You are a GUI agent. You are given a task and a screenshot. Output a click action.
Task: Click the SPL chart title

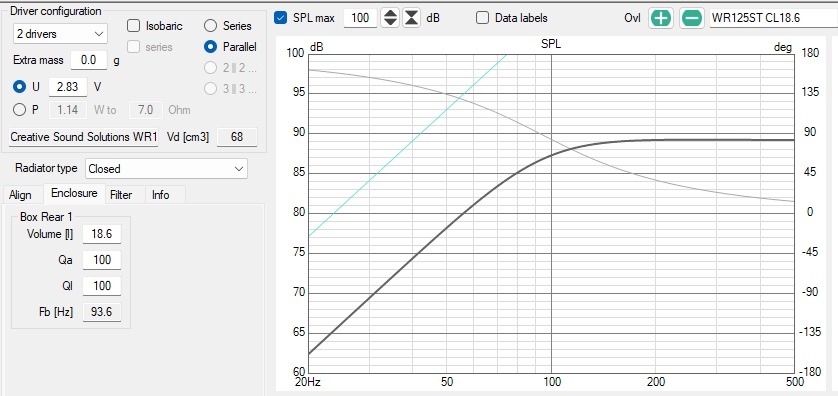[x=551, y=45]
